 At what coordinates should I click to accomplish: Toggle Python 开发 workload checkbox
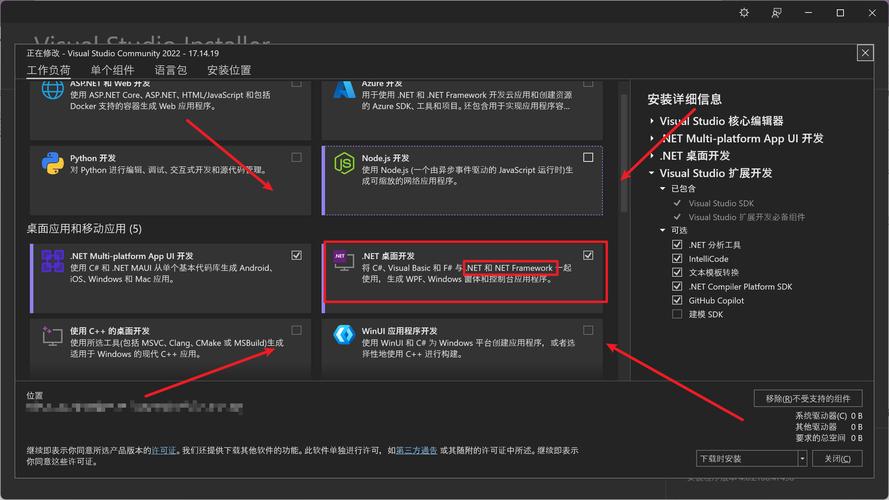point(297,157)
